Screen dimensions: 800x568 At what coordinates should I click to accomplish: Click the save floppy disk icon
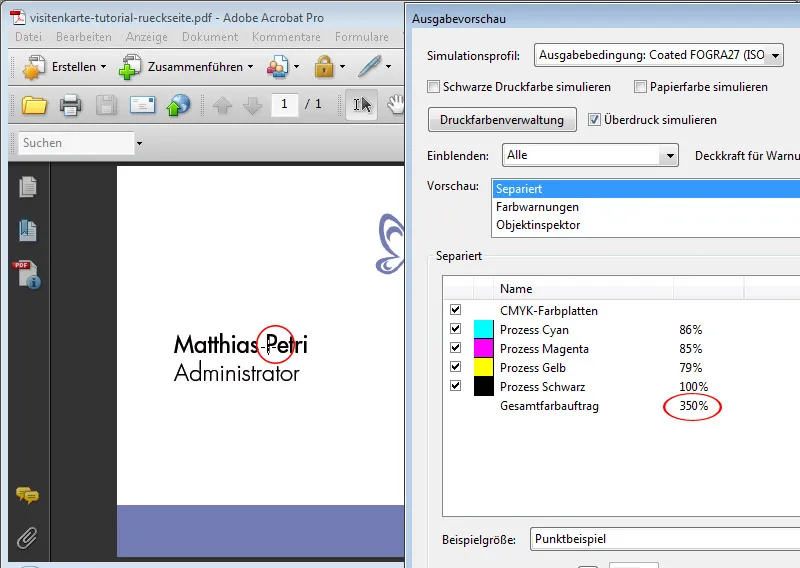[106, 105]
